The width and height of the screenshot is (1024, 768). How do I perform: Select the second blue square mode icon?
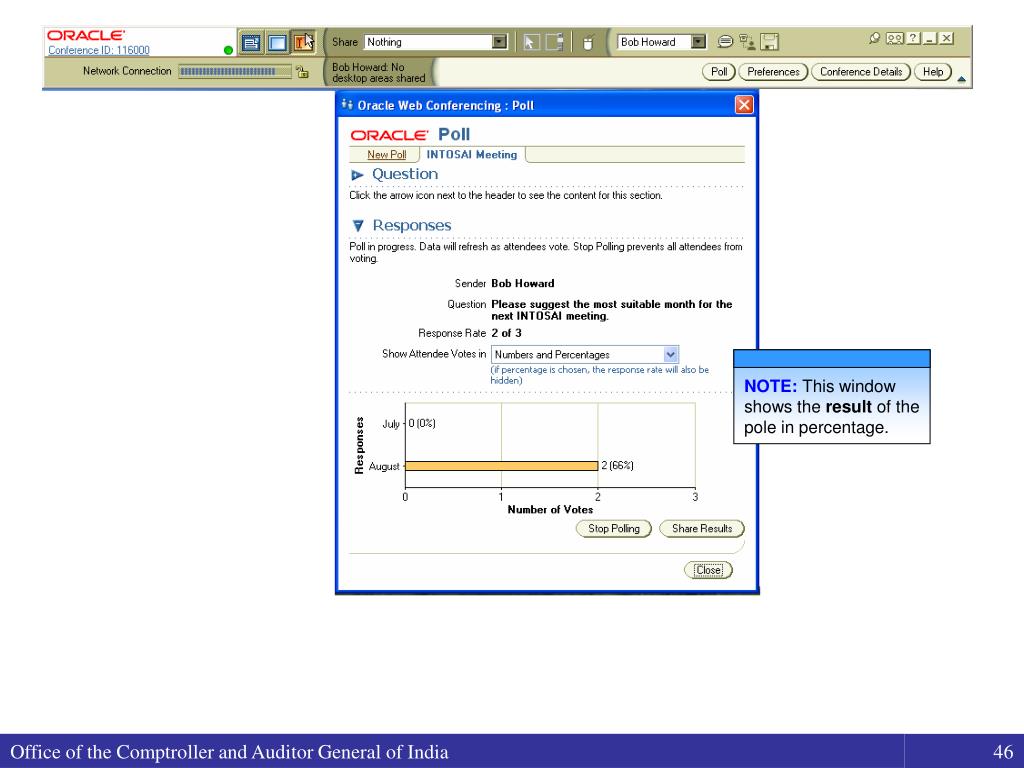click(x=277, y=43)
